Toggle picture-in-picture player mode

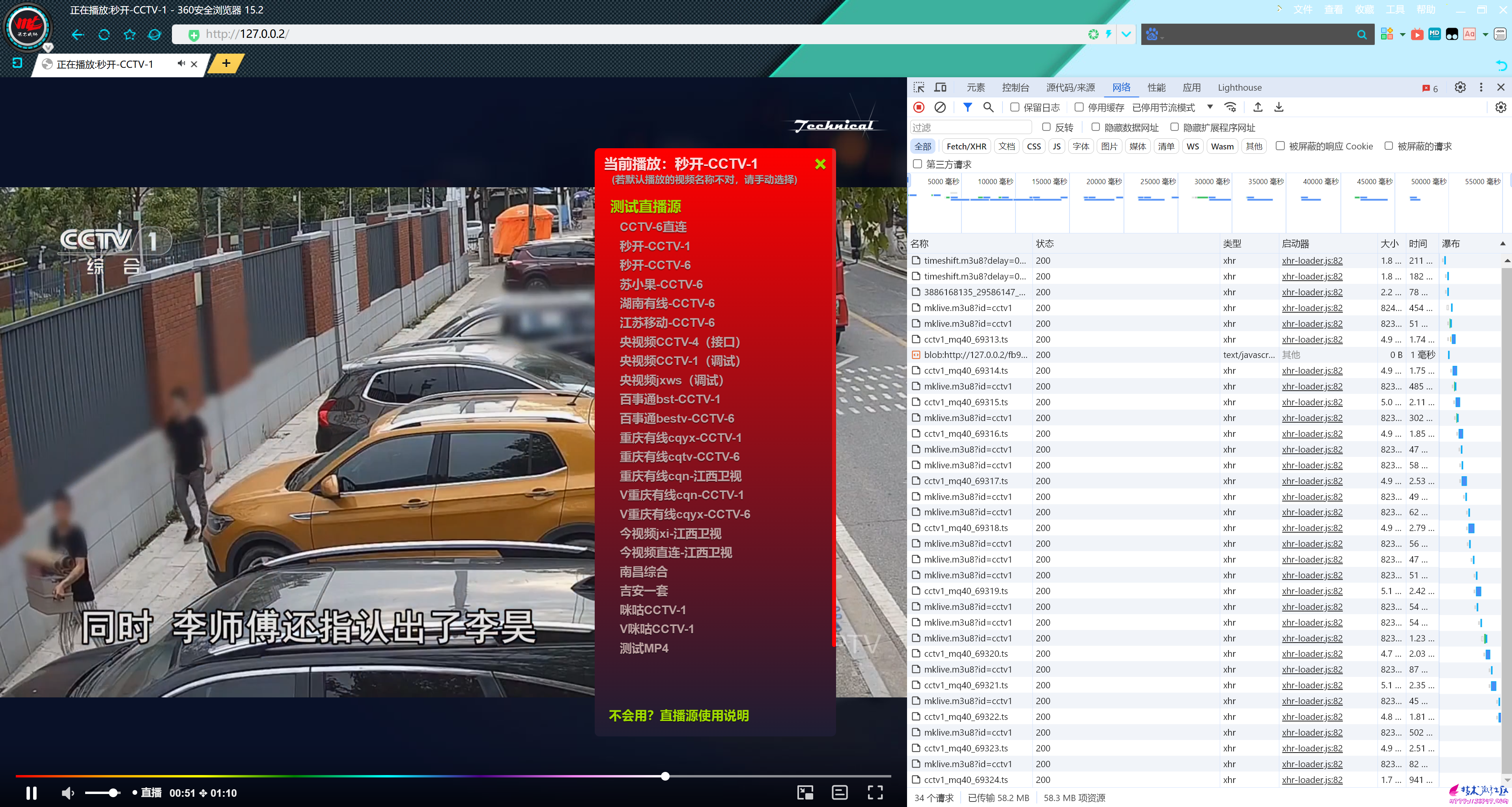pyautogui.click(x=805, y=793)
